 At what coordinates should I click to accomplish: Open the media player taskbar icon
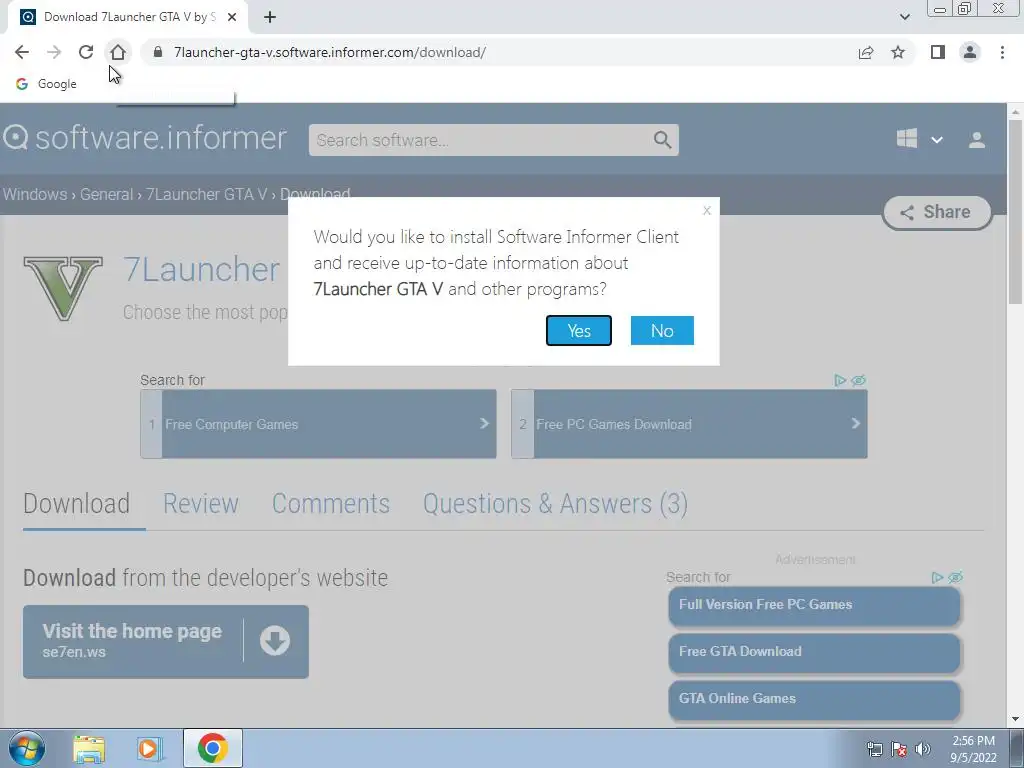pyautogui.click(x=149, y=748)
